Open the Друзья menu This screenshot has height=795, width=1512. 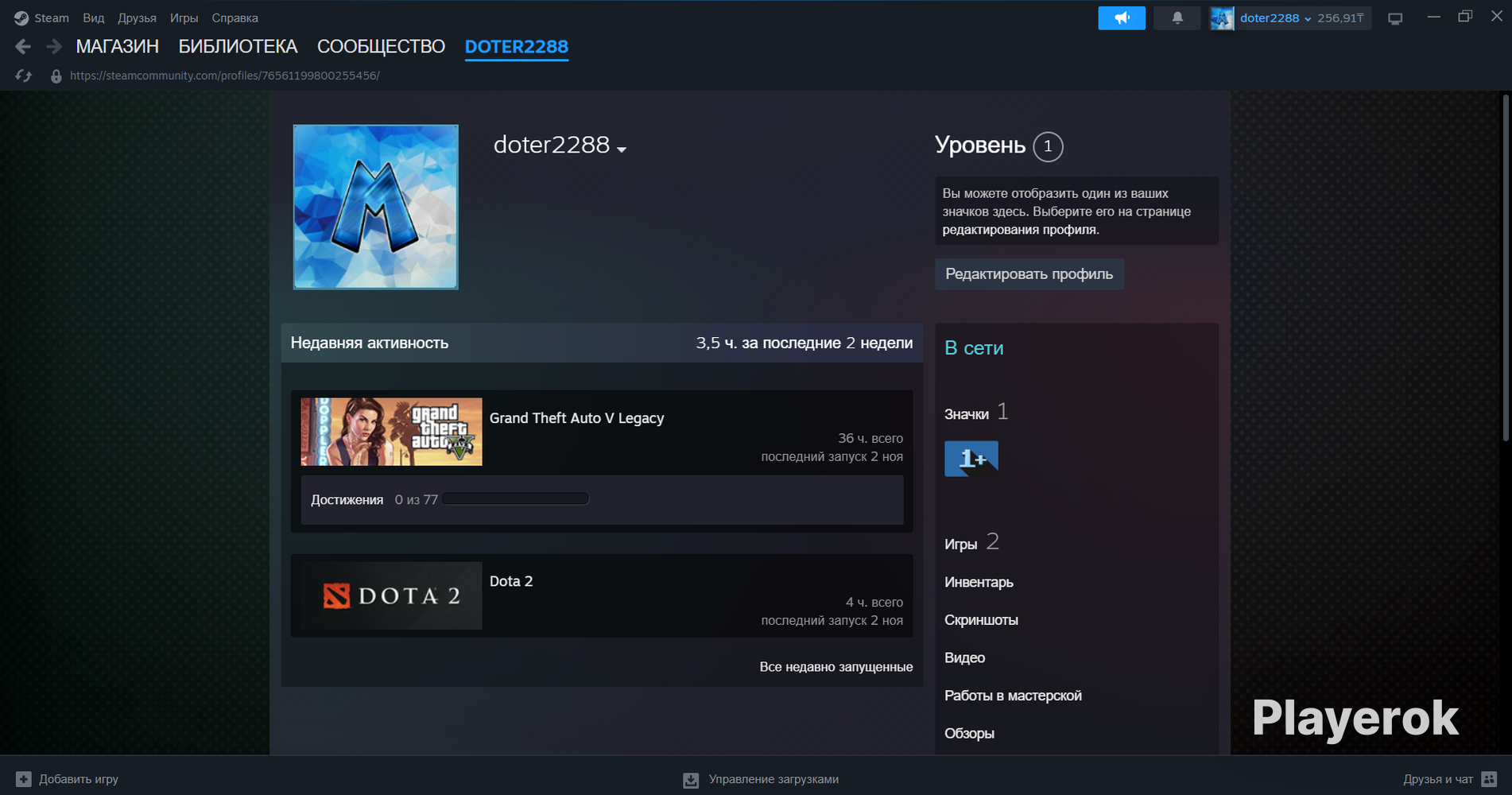tap(137, 18)
